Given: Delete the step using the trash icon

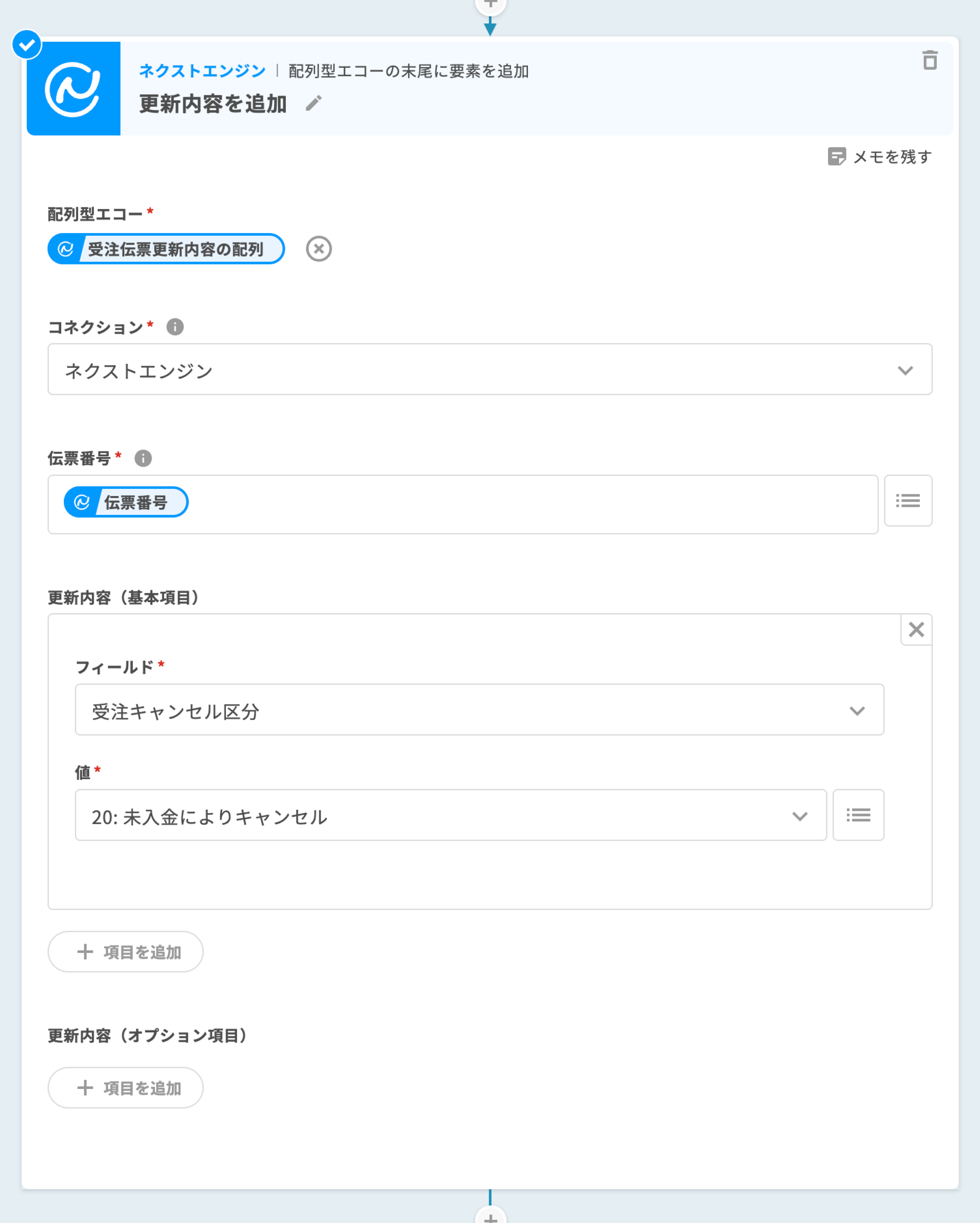Looking at the screenshot, I should click(x=929, y=60).
